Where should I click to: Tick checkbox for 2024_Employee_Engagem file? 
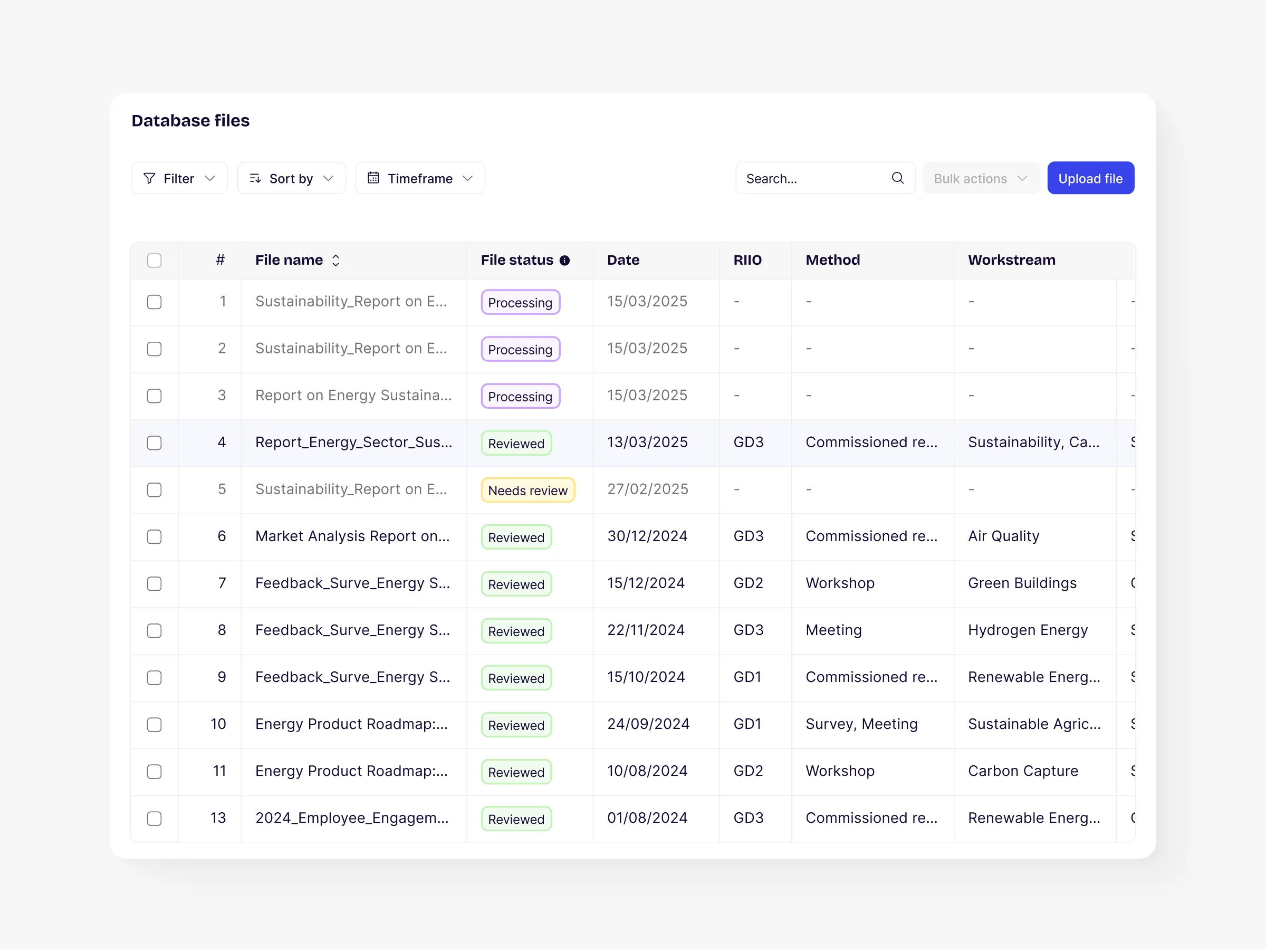(x=154, y=819)
